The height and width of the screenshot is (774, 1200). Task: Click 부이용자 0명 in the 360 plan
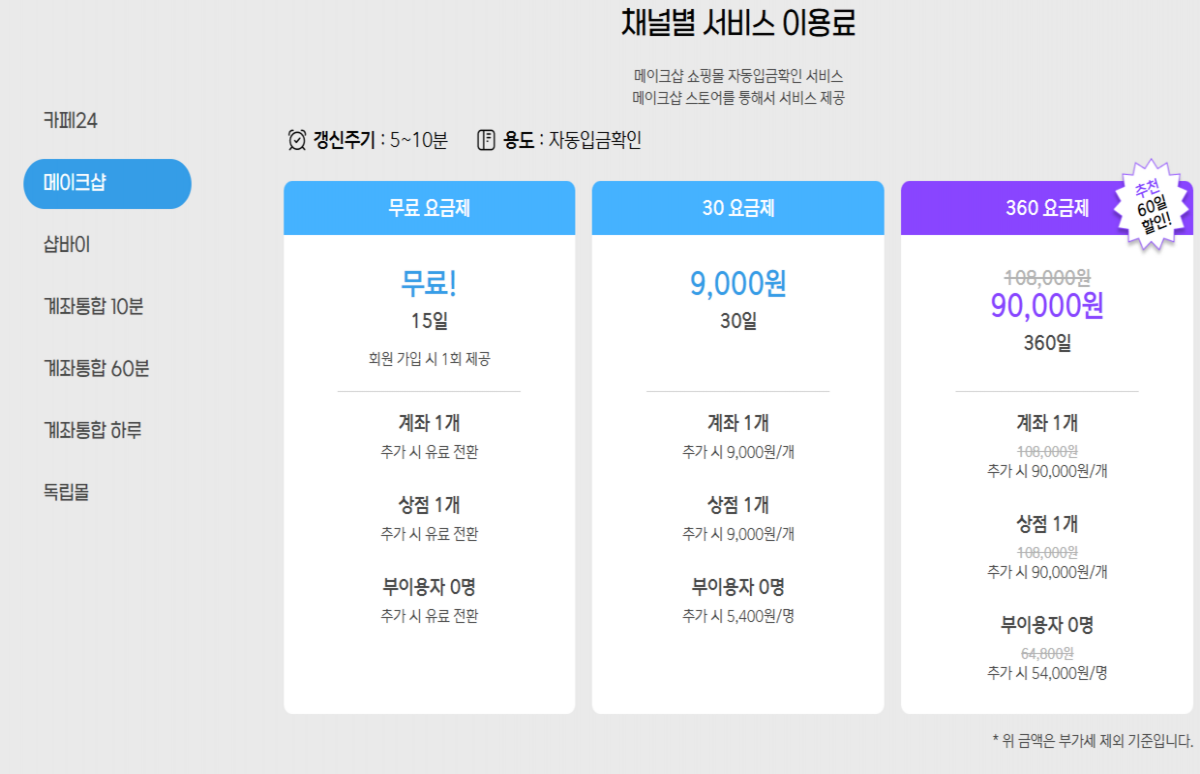(1047, 626)
